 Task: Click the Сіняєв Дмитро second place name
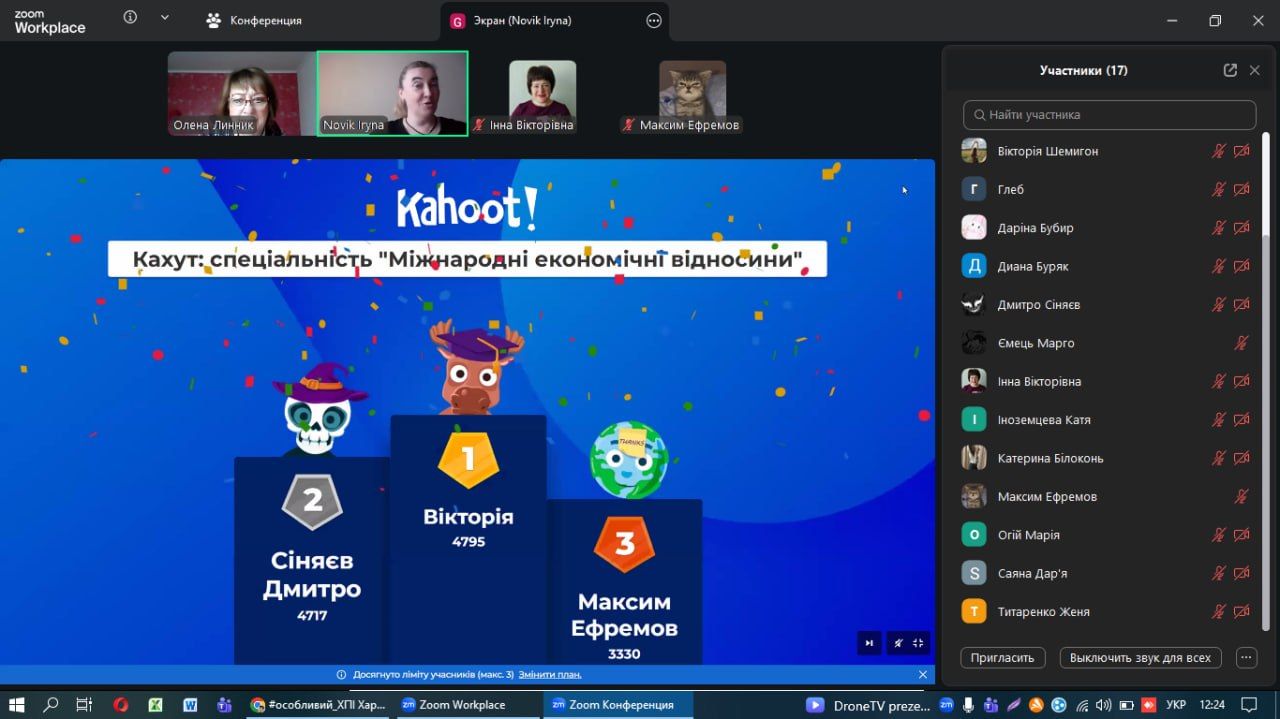(312, 575)
